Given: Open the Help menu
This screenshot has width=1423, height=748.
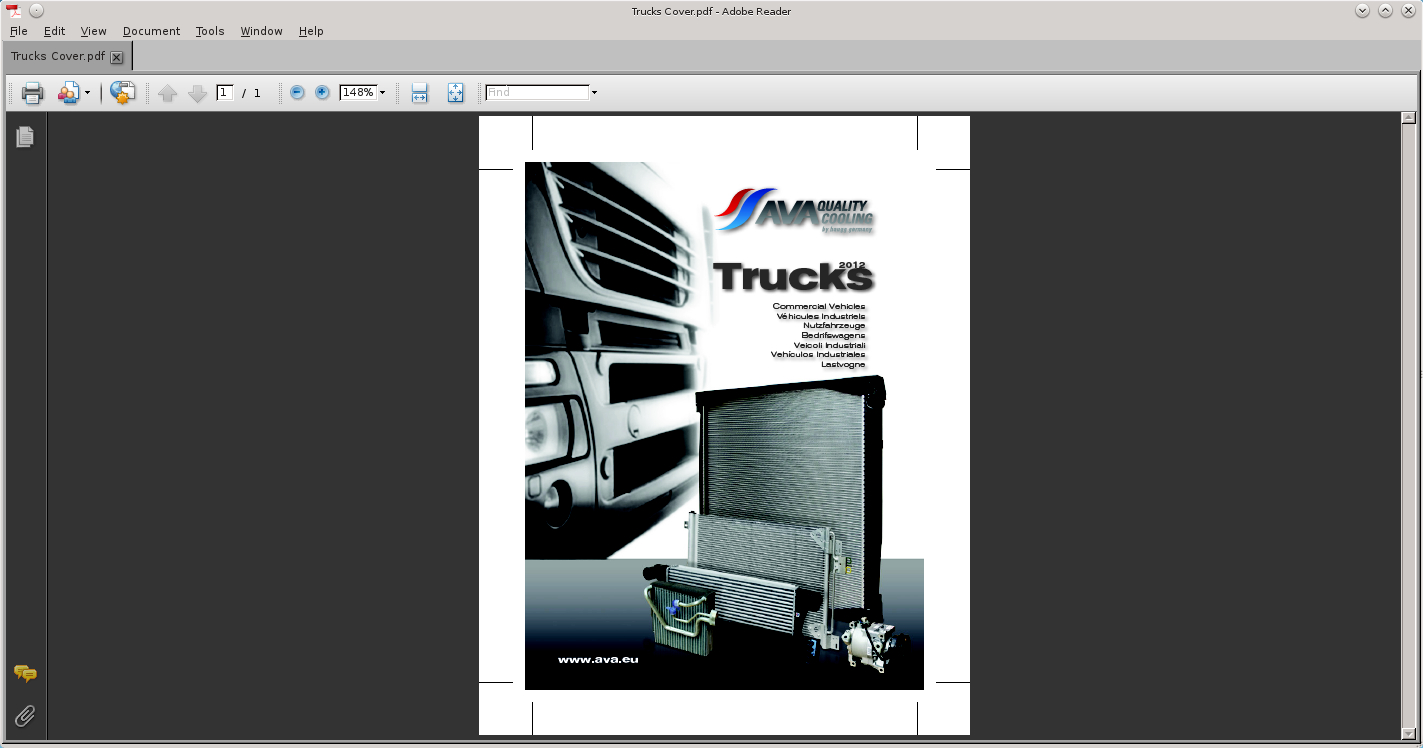Looking at the screenshot, I should tap(311, 31).
